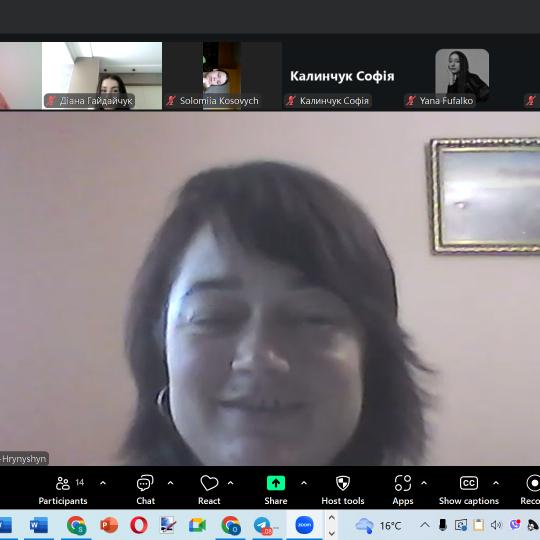This screenshot has width=540, height=540.
Task: Expand caption options arrow beside Show captions
Action: [x=496, y=483]
